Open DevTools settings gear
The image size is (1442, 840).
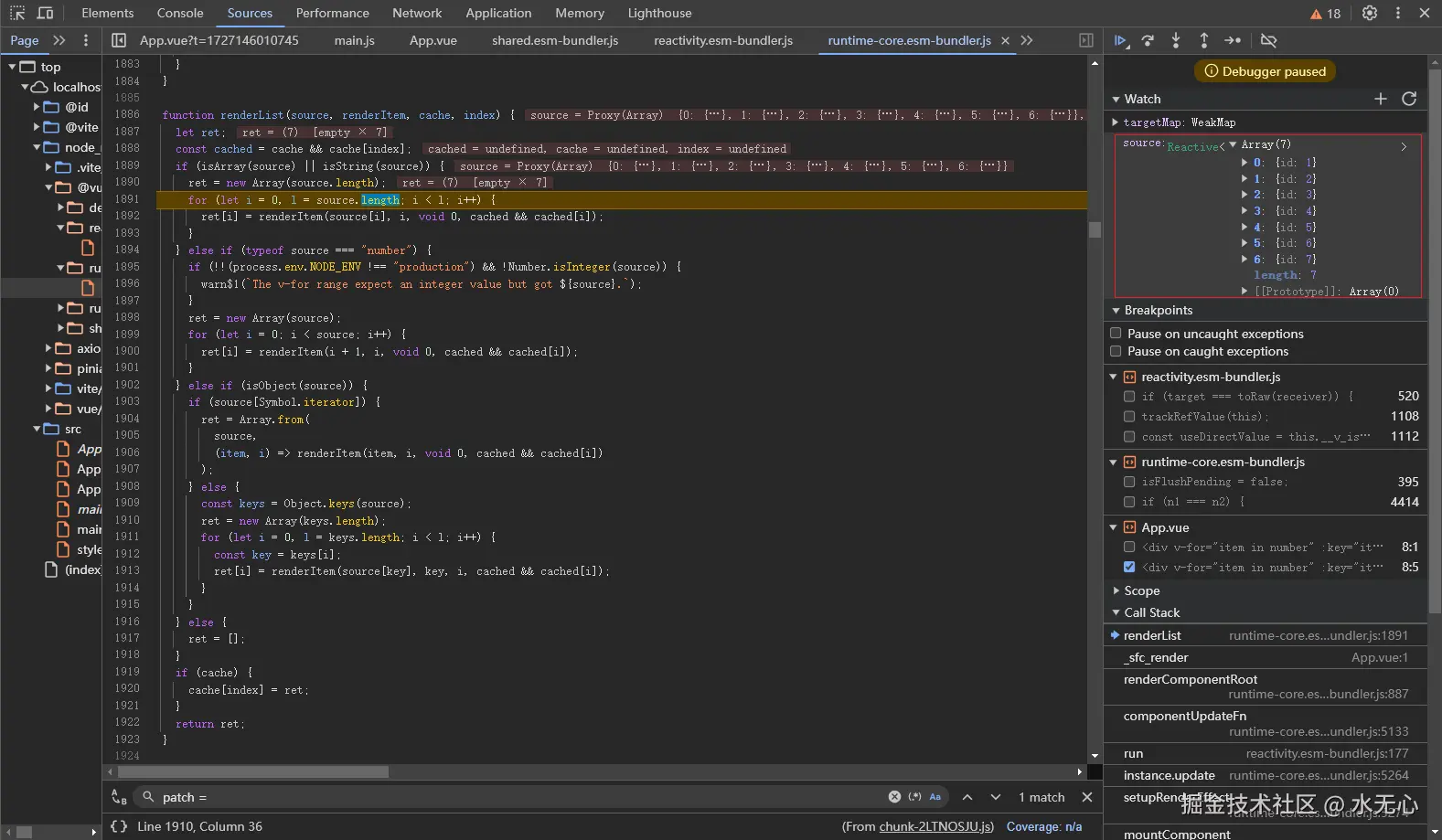coord(1369,13)
